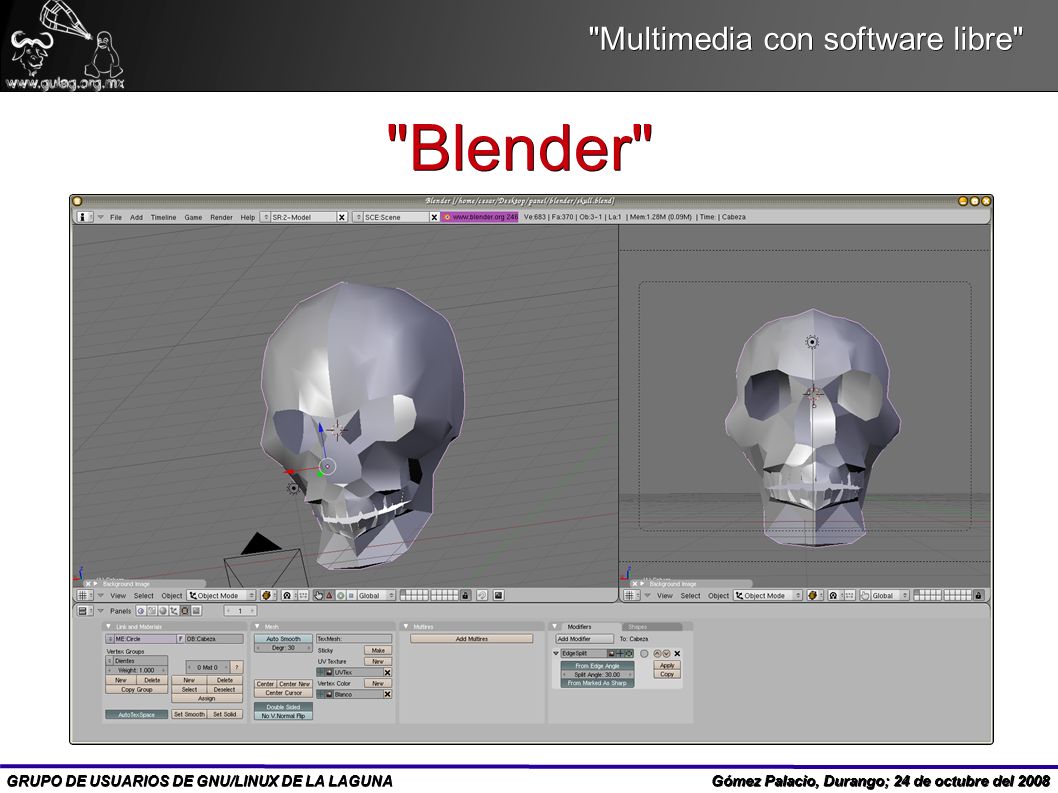Open the Render menu
This screenshot has height=793, width=1058.
point(221,217)
